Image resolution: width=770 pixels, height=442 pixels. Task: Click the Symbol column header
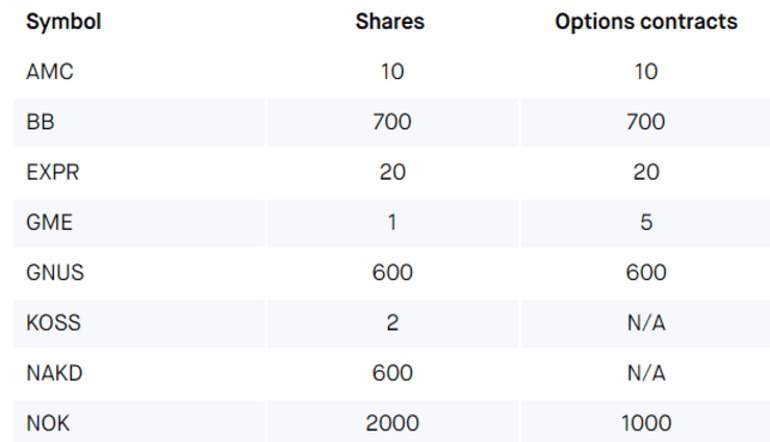pos(64,22)
